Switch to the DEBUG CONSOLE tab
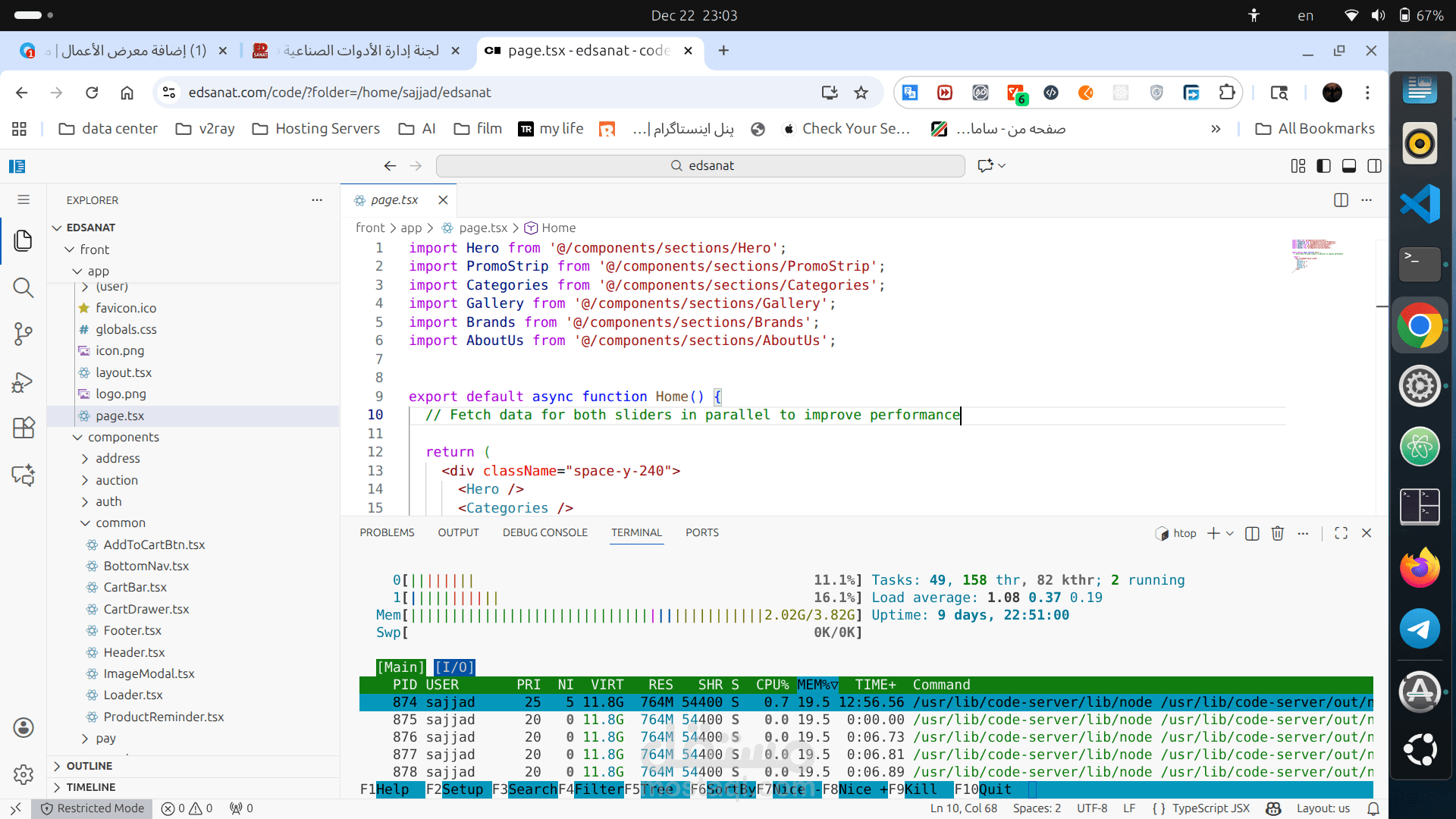The image size is (1456, 819). (544, 532)
